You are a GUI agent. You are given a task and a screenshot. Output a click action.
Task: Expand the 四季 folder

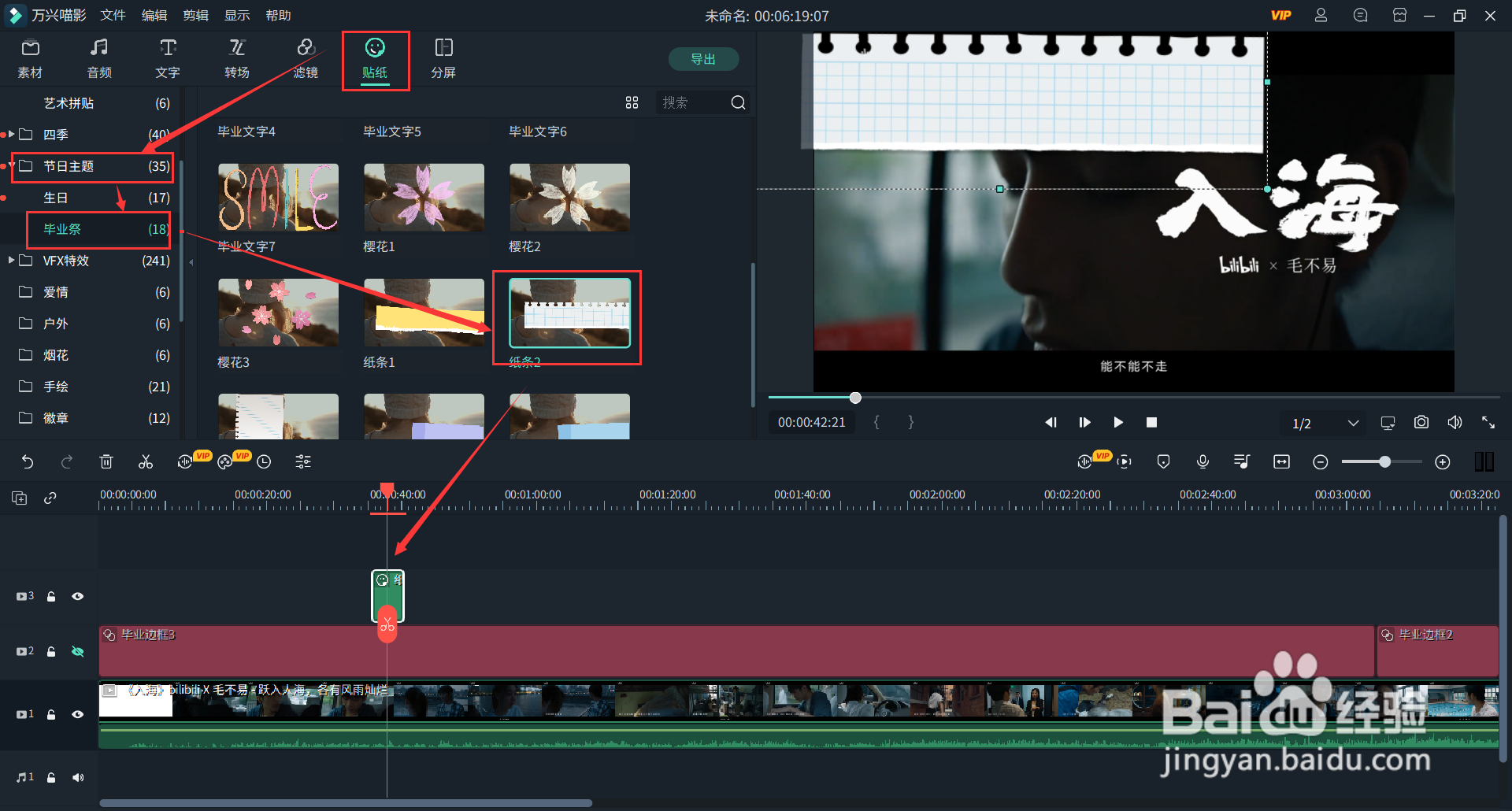(x=12, y=135)
